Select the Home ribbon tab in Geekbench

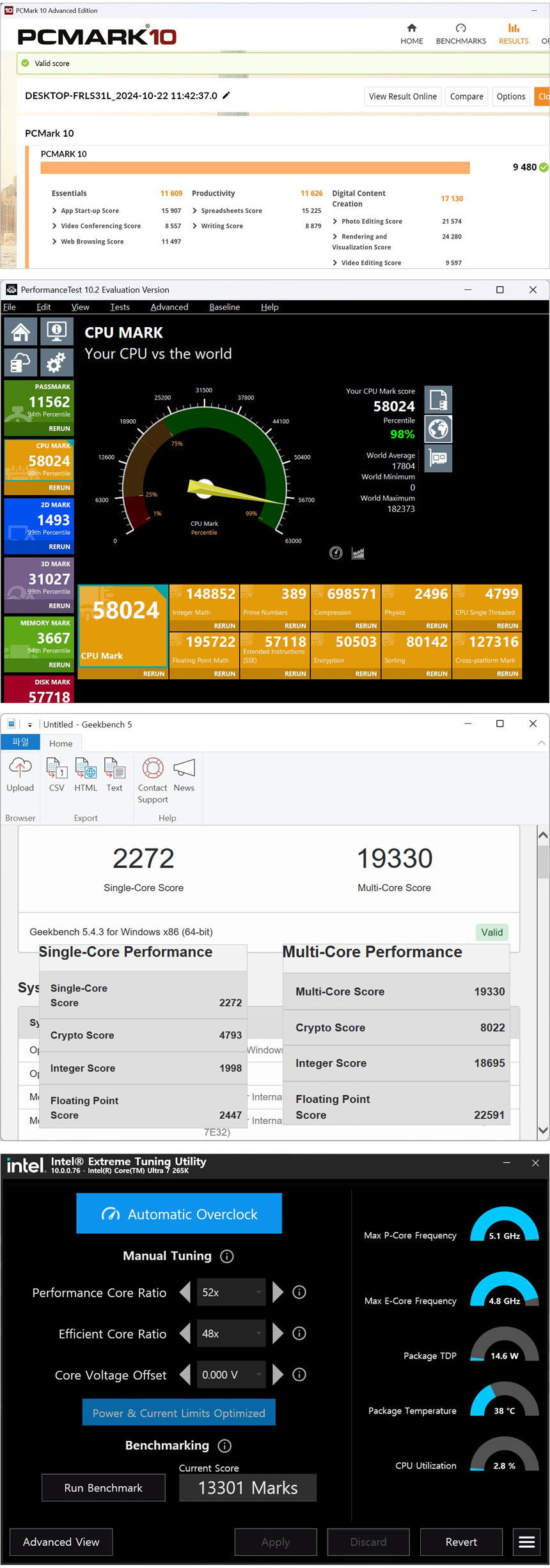[61, 743]
